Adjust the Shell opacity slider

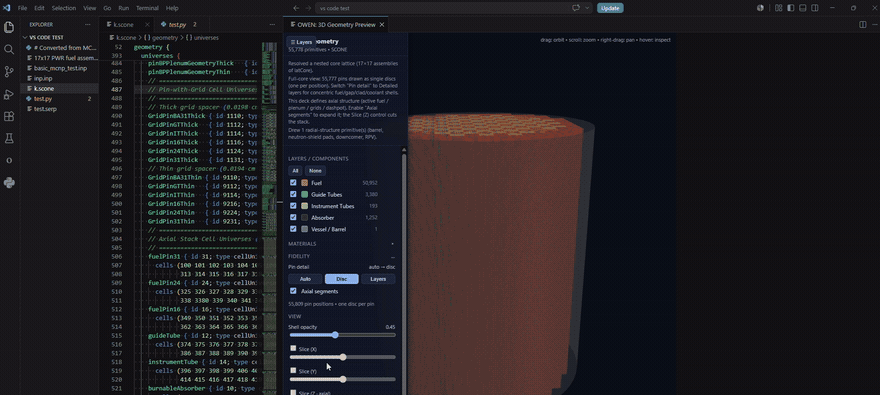[342, 335]
